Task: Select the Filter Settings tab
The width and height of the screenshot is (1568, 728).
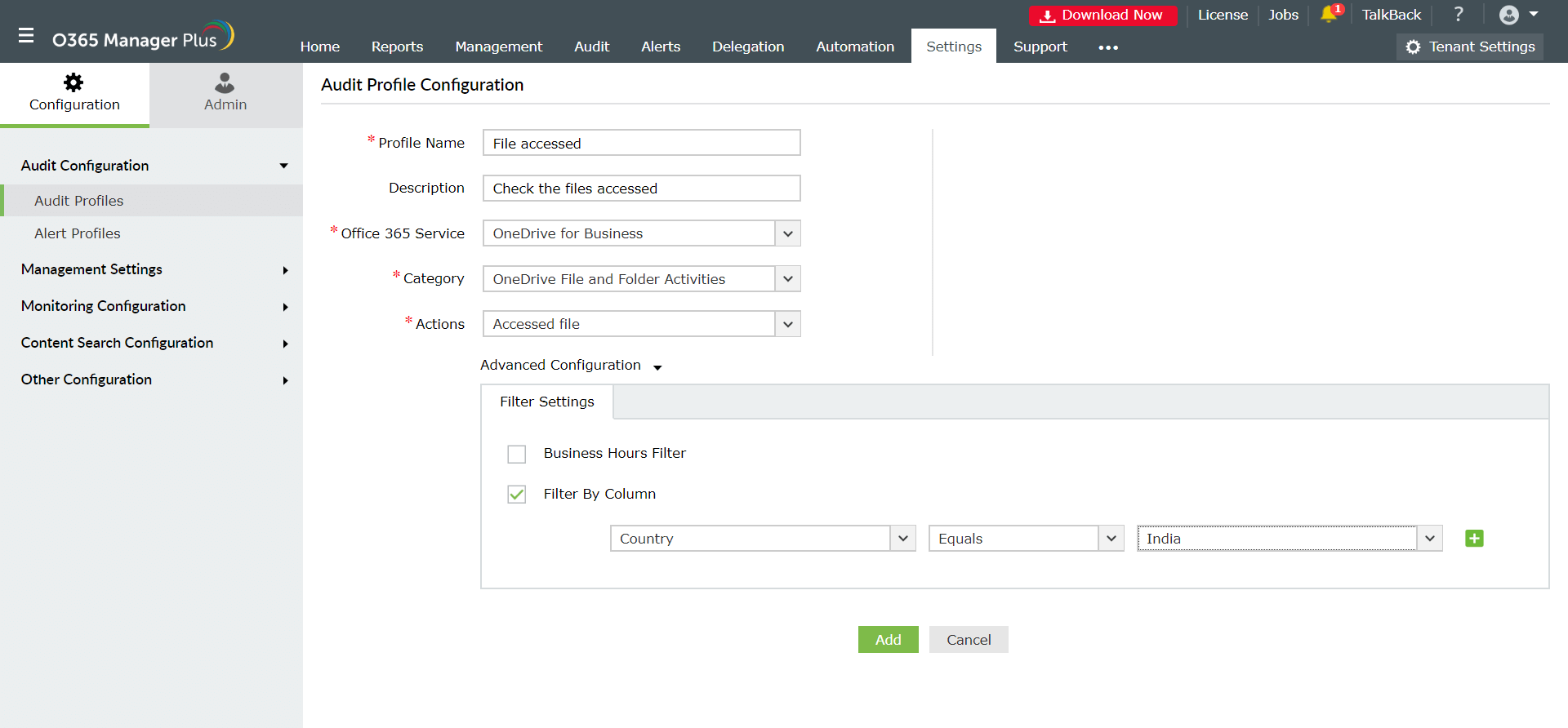Action: (547, 402)
